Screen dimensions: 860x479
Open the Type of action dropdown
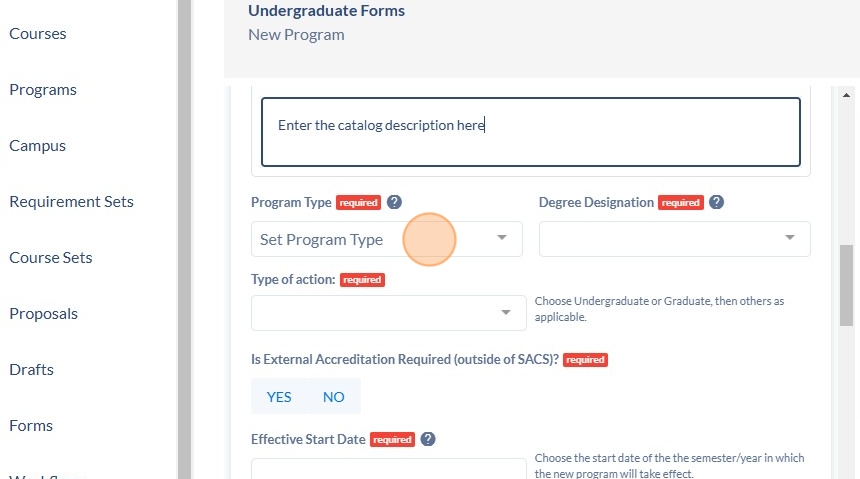(x=388, y=313)
